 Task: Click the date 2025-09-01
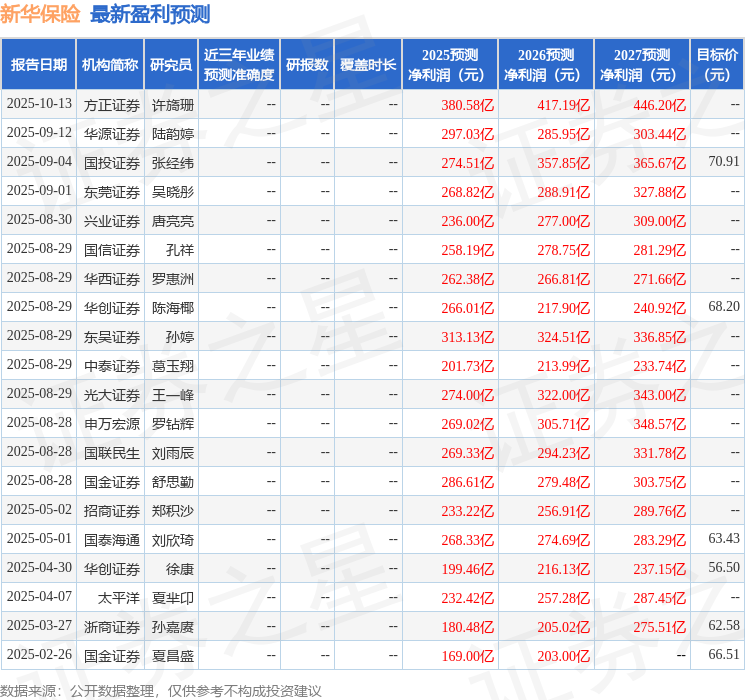pyautogui.click(x=39, y=191)
